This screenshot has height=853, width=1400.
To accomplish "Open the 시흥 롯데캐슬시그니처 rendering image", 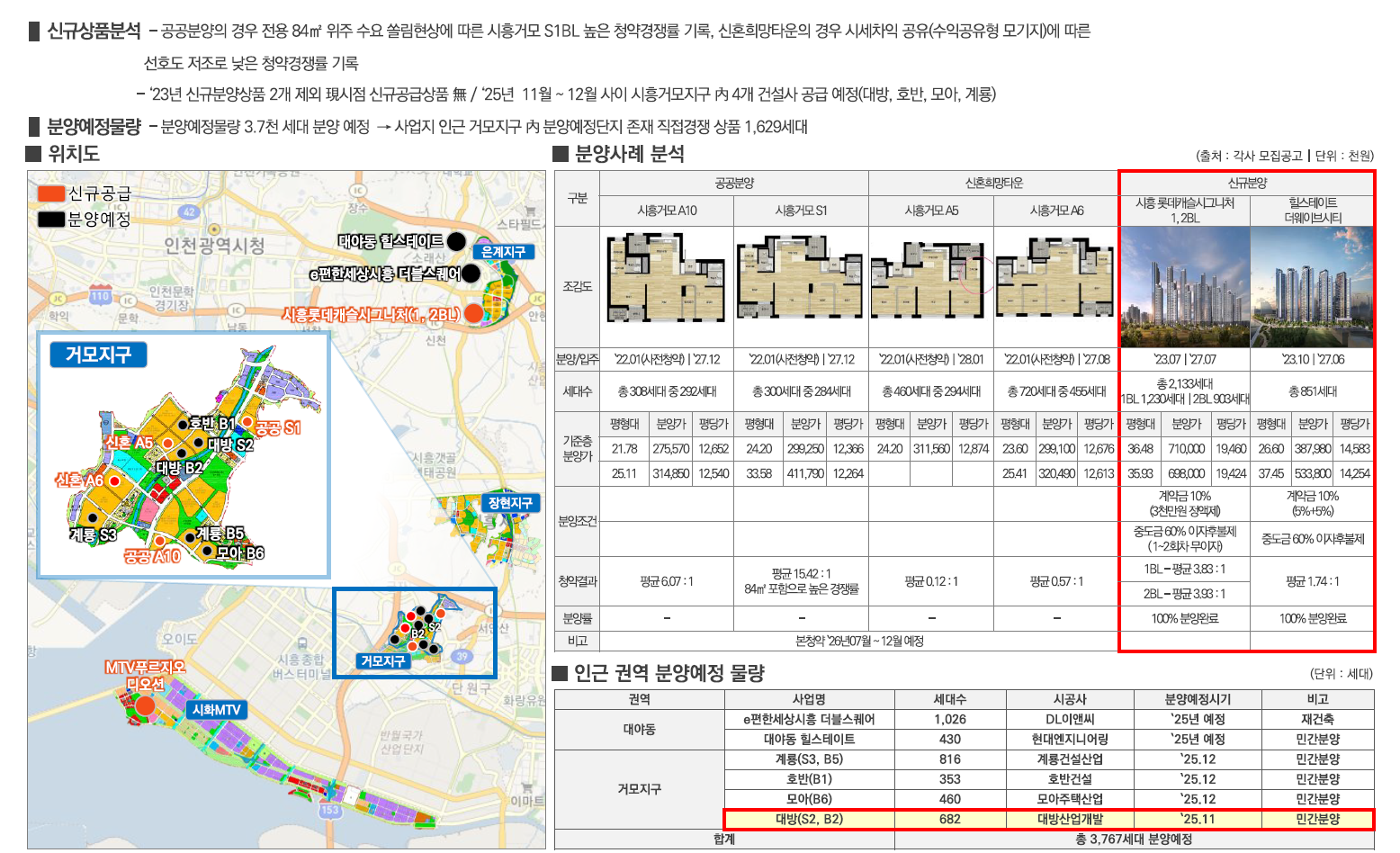I will 1185,286.
